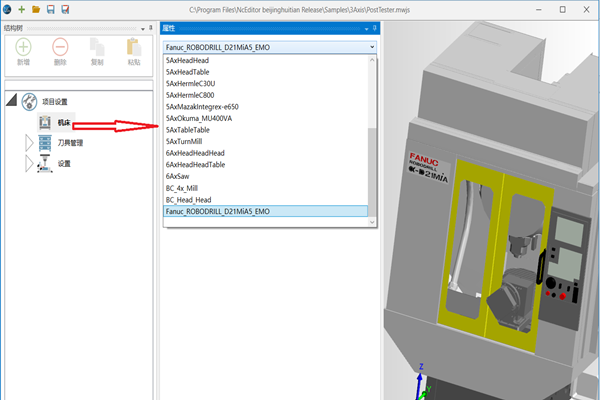Select the 项目设置 tree node
The height and width of the screenshot is (400, 600).
pos(55,102)
